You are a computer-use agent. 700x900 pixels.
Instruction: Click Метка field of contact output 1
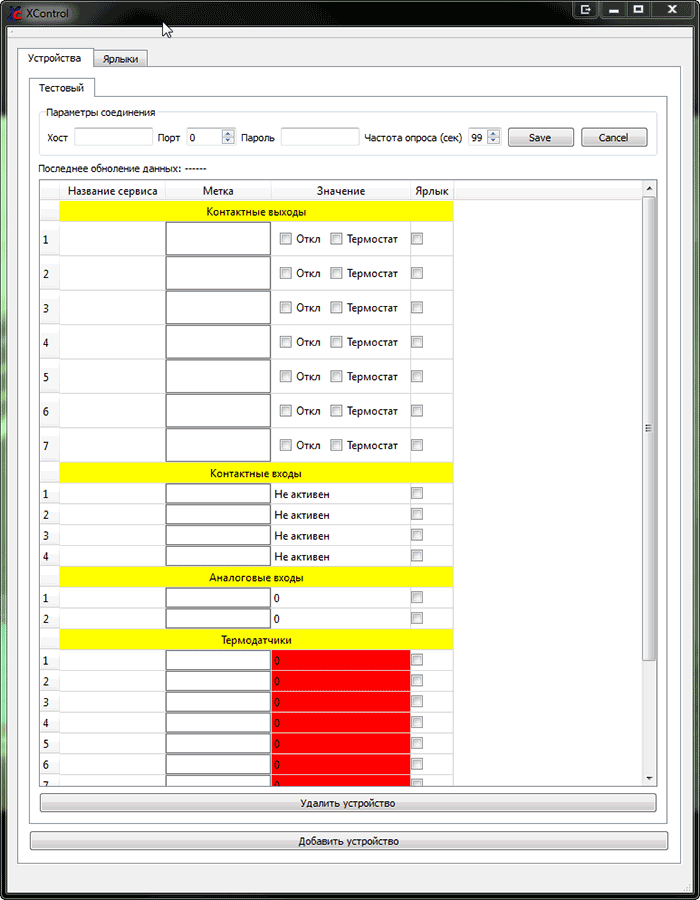(x=218, y=239)
